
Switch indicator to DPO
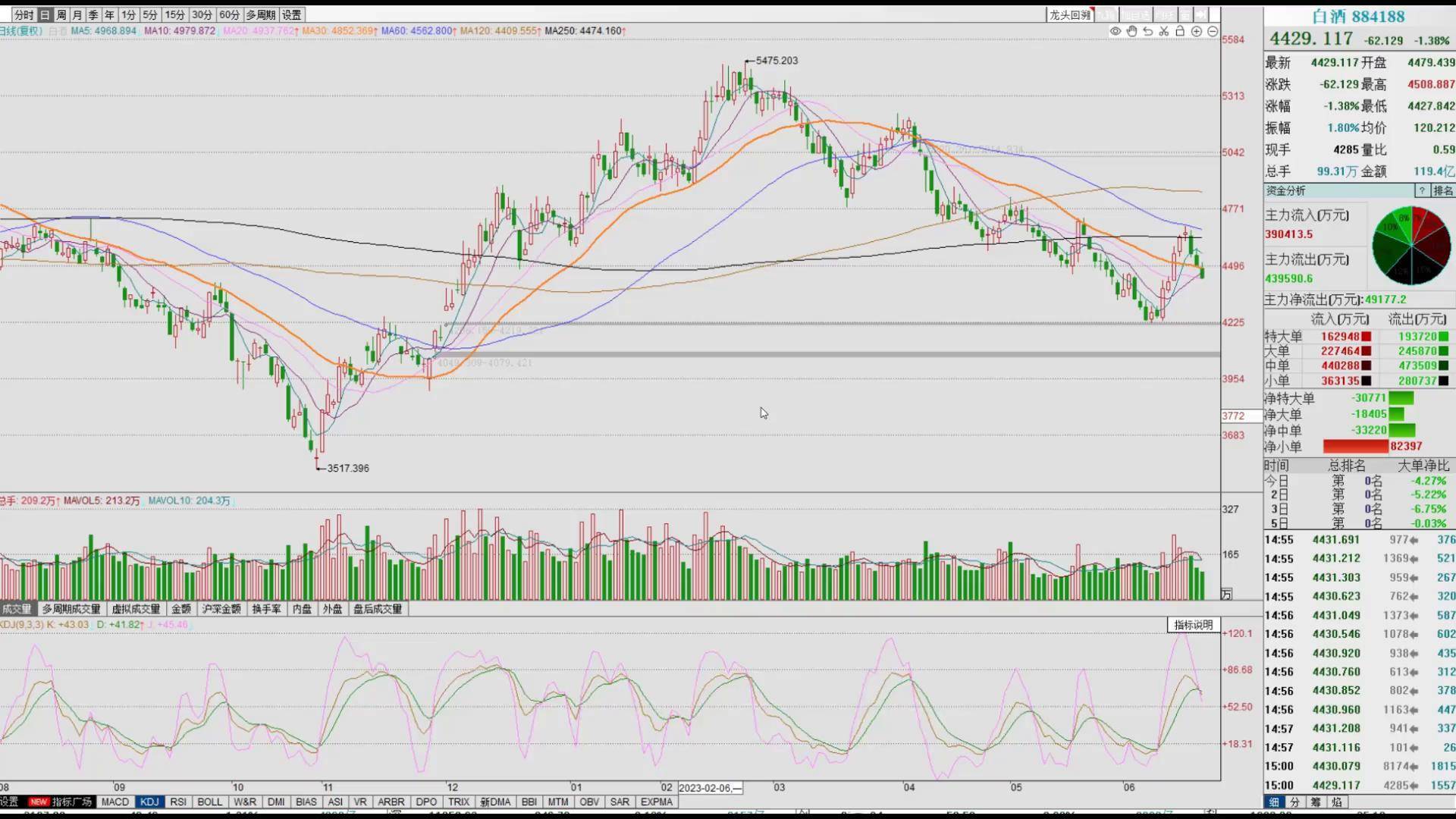(x=426, y=802)
